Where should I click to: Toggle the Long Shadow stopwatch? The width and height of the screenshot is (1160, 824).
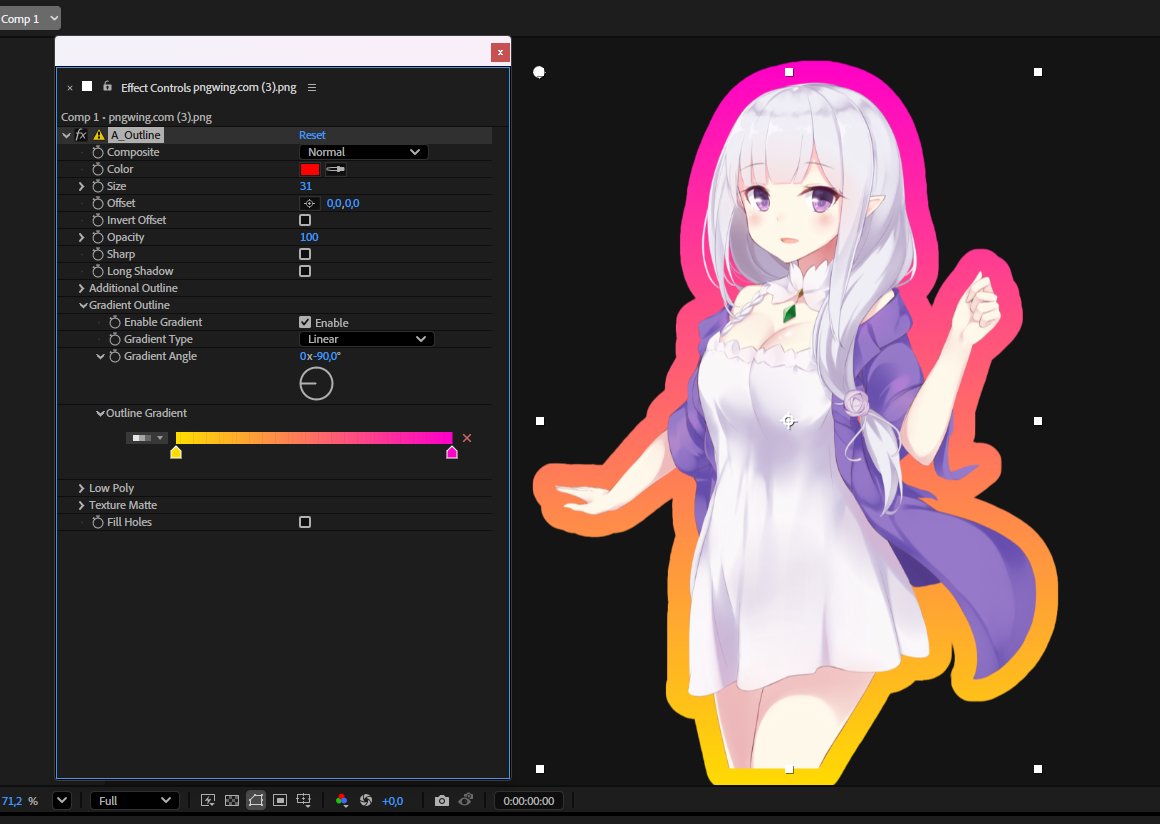coord(98,271)
